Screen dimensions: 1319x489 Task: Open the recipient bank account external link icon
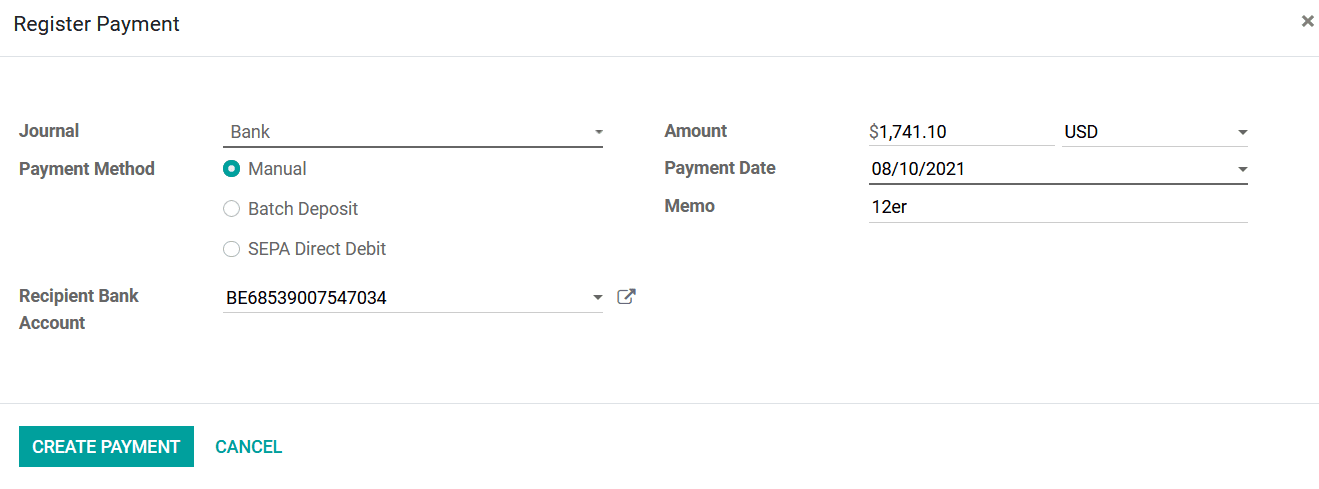(626, 297)
